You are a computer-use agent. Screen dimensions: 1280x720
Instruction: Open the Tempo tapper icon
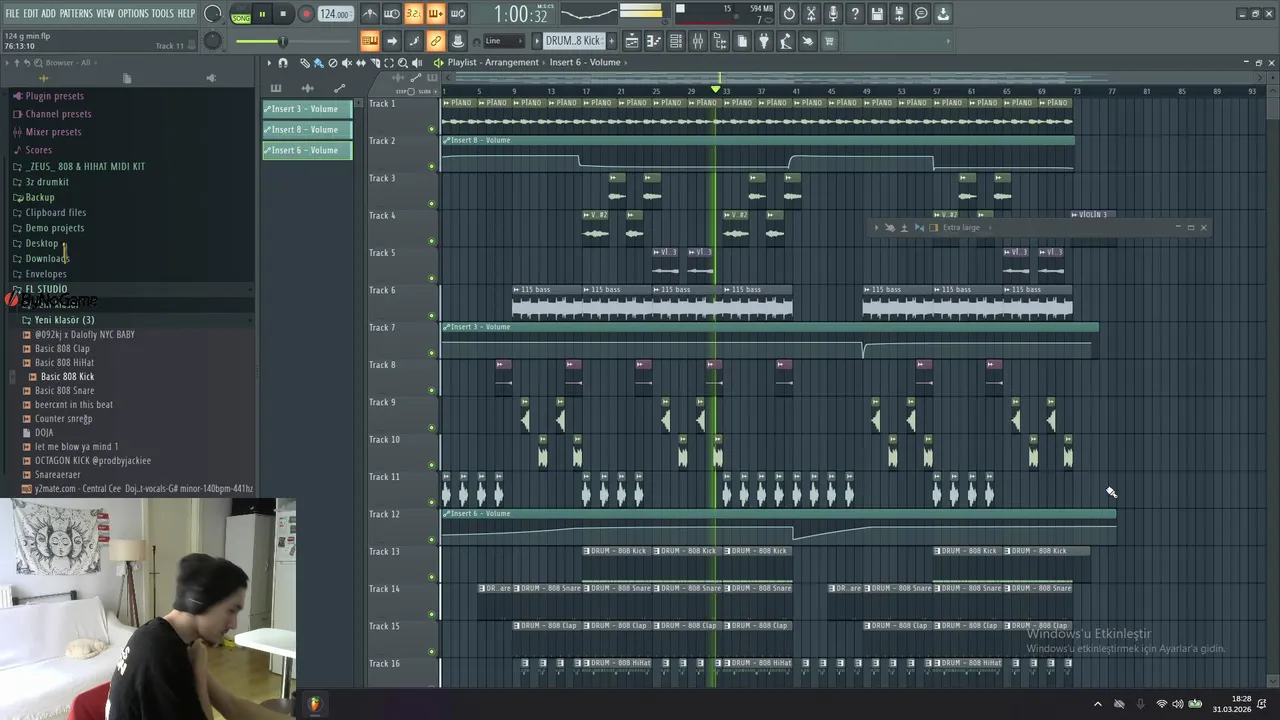pos(786,41)
